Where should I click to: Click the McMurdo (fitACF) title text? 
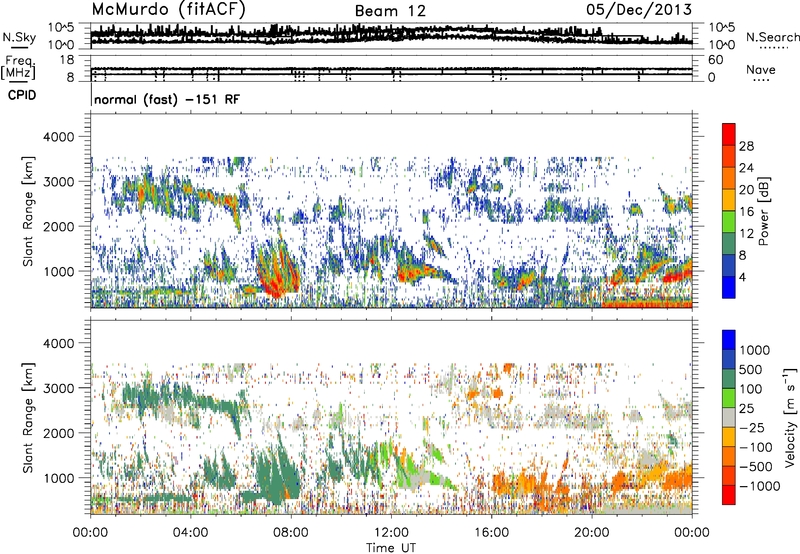(168, 9)
